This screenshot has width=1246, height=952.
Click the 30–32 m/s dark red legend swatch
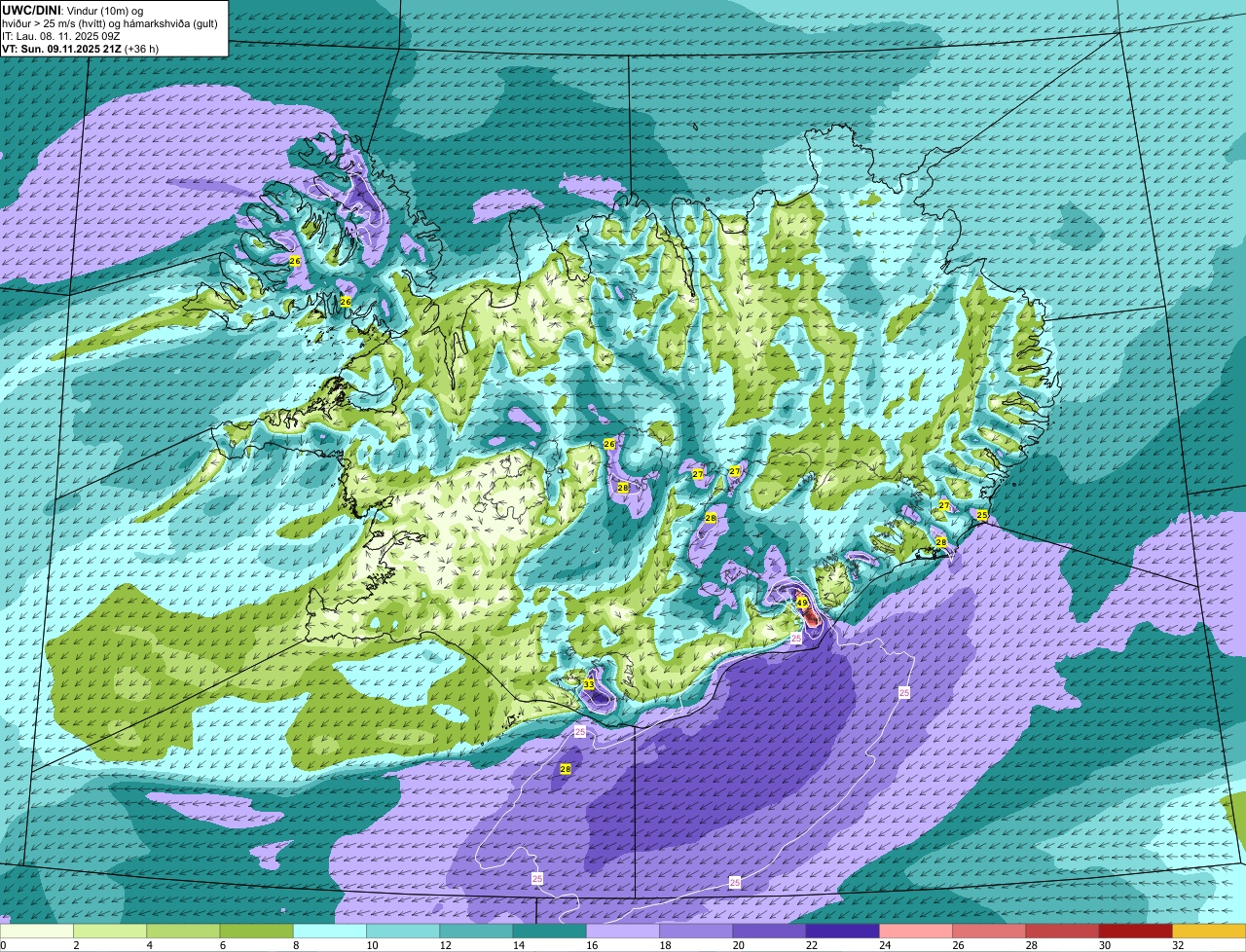click(x=1136, y=932)
